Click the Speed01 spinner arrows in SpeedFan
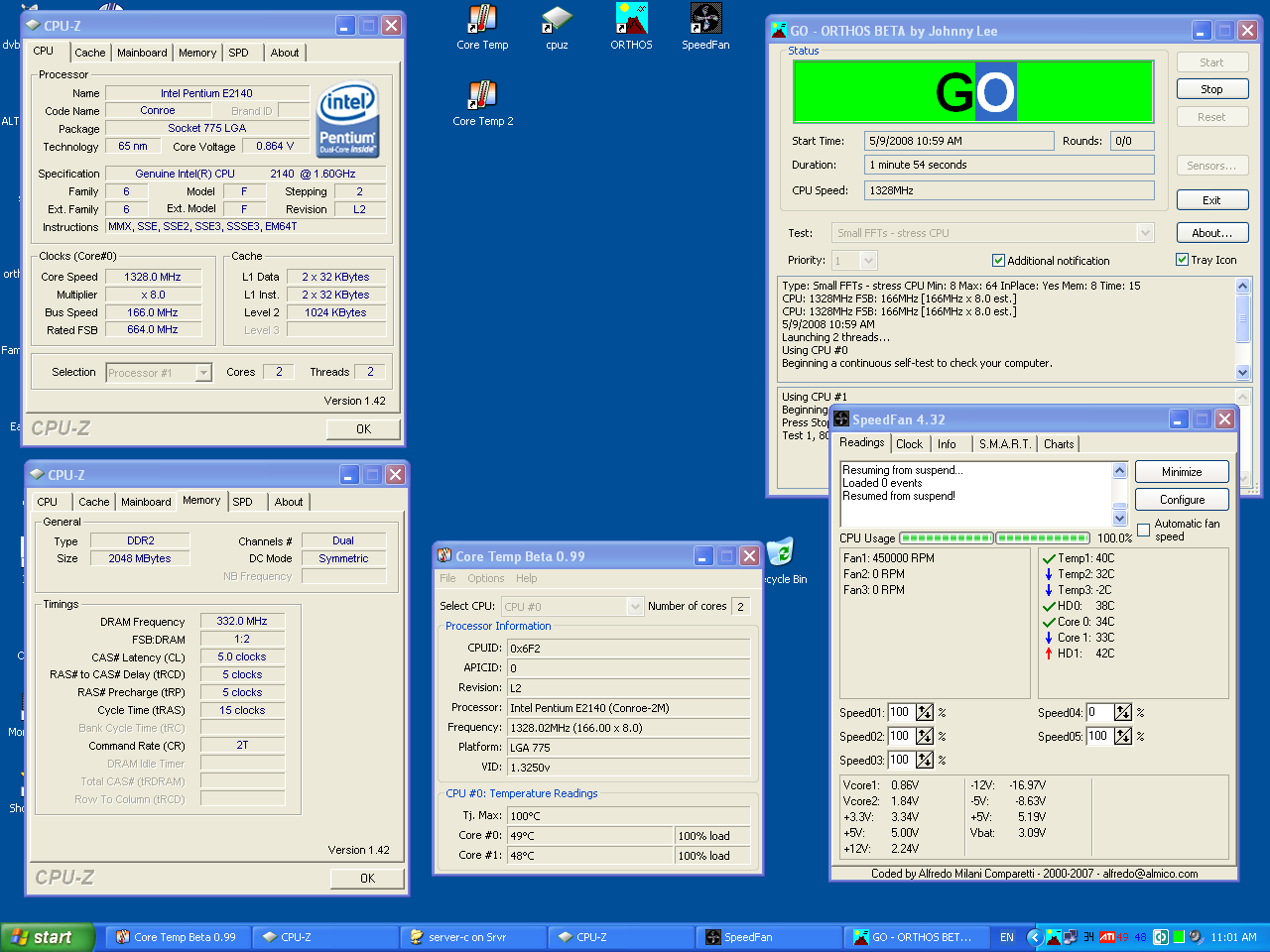The height and width of the screenshot is (952, 1270). 925,712
